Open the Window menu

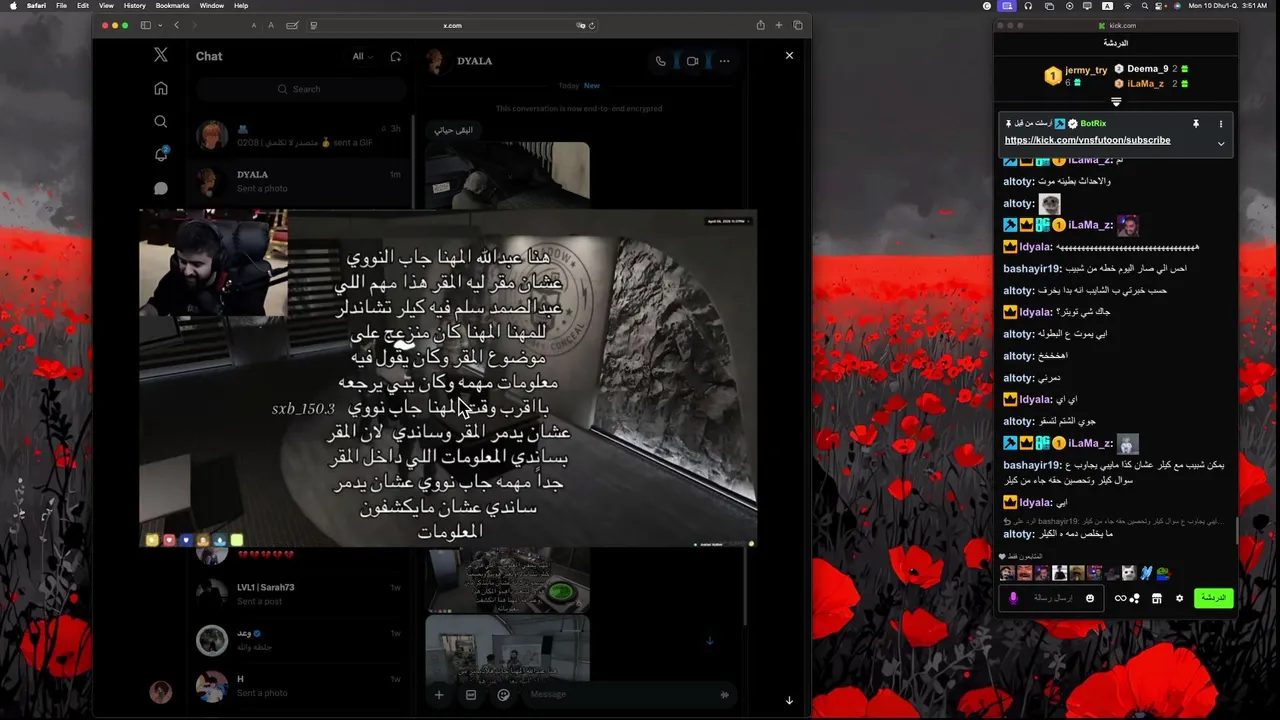212,6
